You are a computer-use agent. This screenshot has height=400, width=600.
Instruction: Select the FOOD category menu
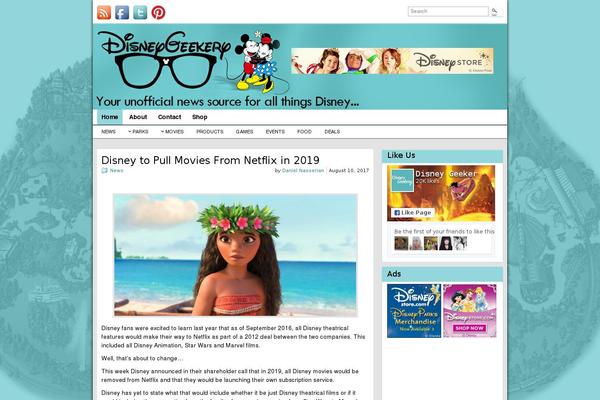click(x=304, y=132)
